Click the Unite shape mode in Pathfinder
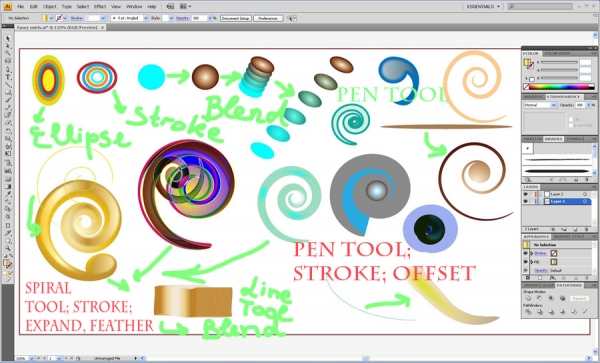 (528, 298)
